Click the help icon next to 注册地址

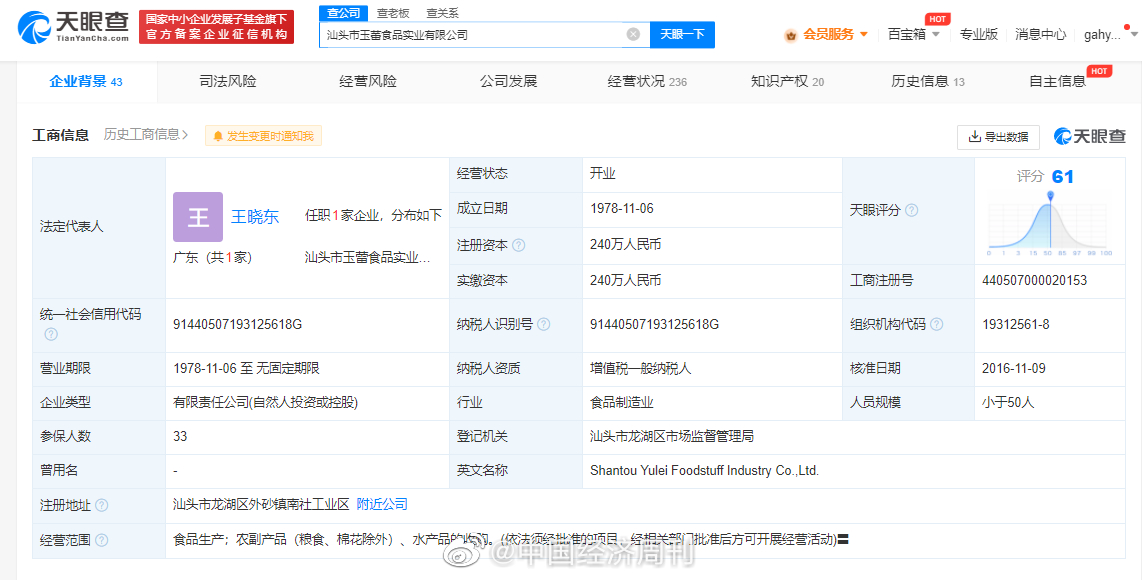[x=102, y=506]
